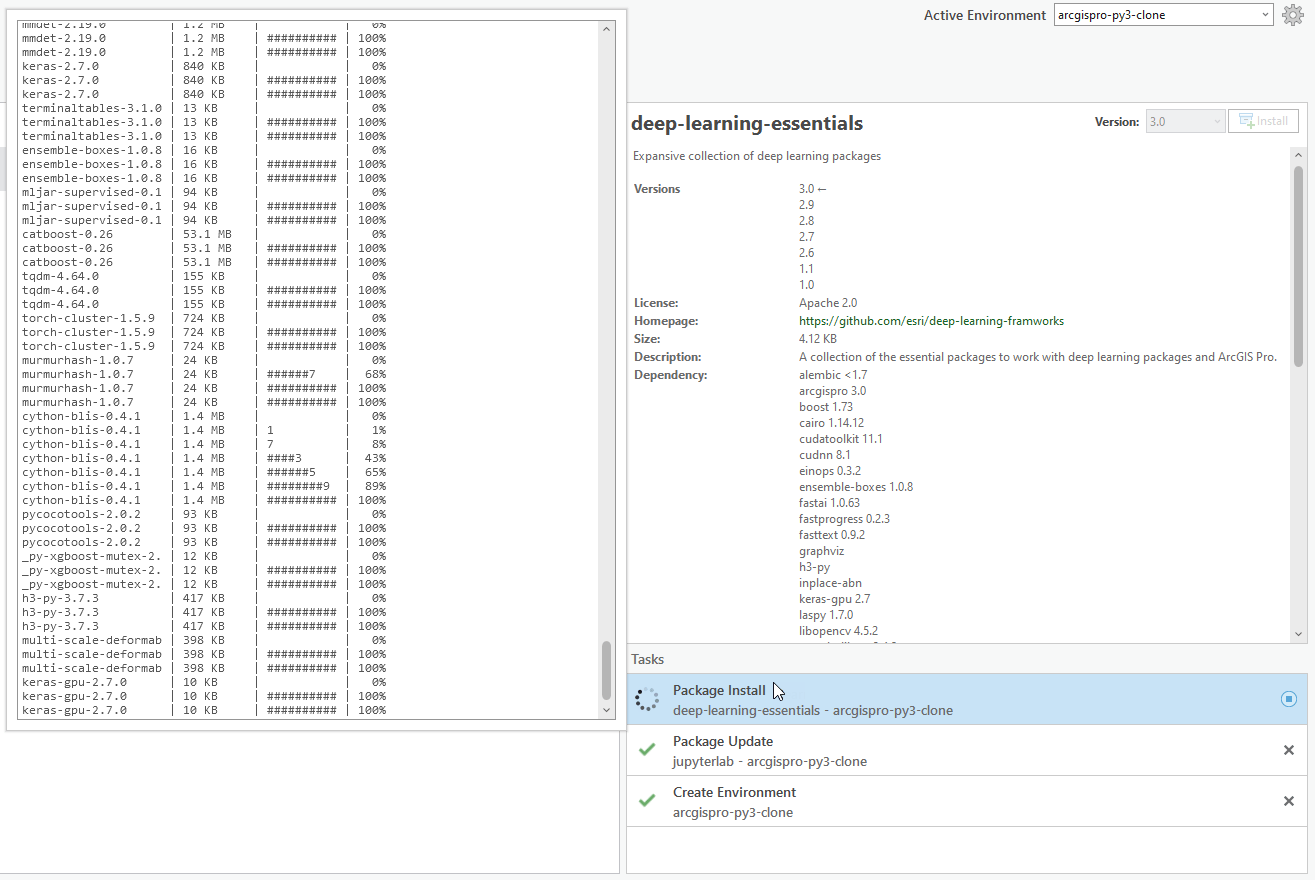Screen dimensions: 1315x880
Task: Click version 1.0 in Versions list
Action: click(x=806, y=285)
